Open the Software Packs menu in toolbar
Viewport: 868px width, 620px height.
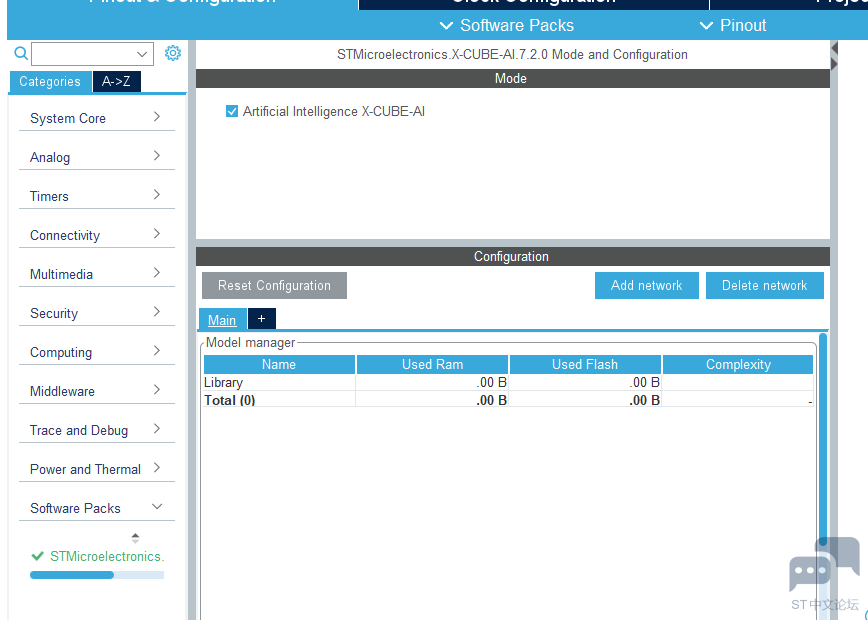coord(507,25)
